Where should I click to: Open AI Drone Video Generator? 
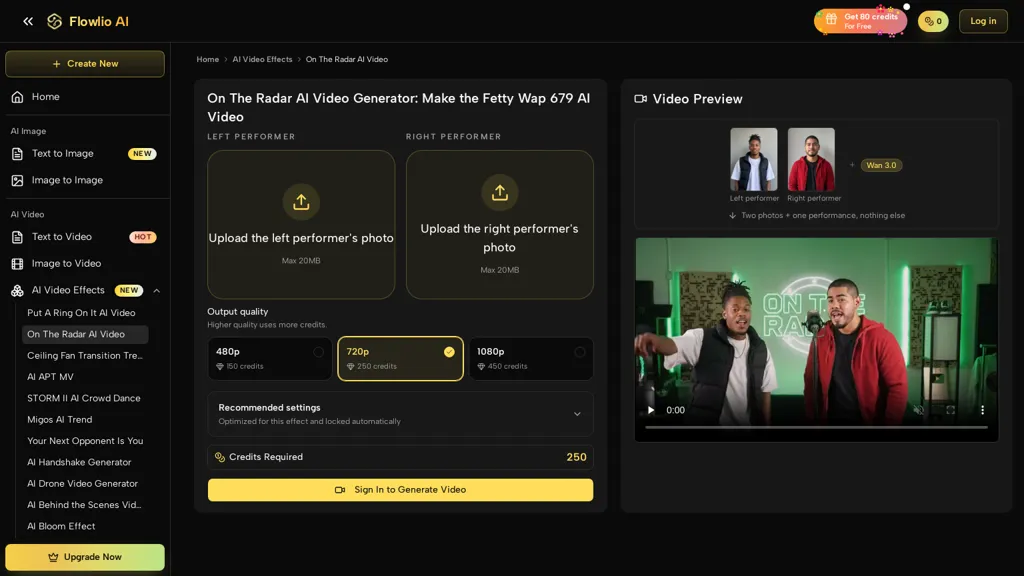[82, 484]
